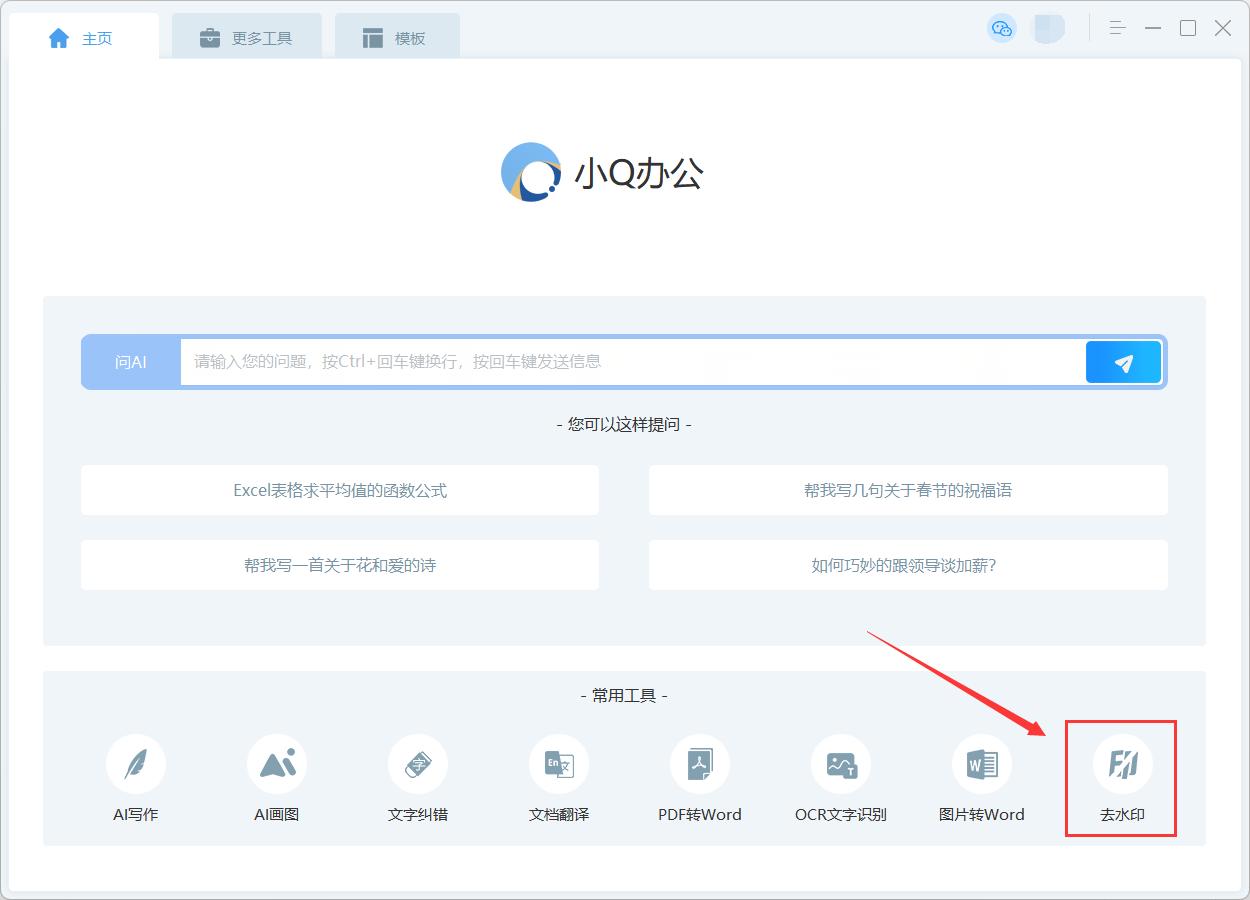Open the hamburger menu in title bar
Screen dimensions: 1250x900
click(1118, 28)
